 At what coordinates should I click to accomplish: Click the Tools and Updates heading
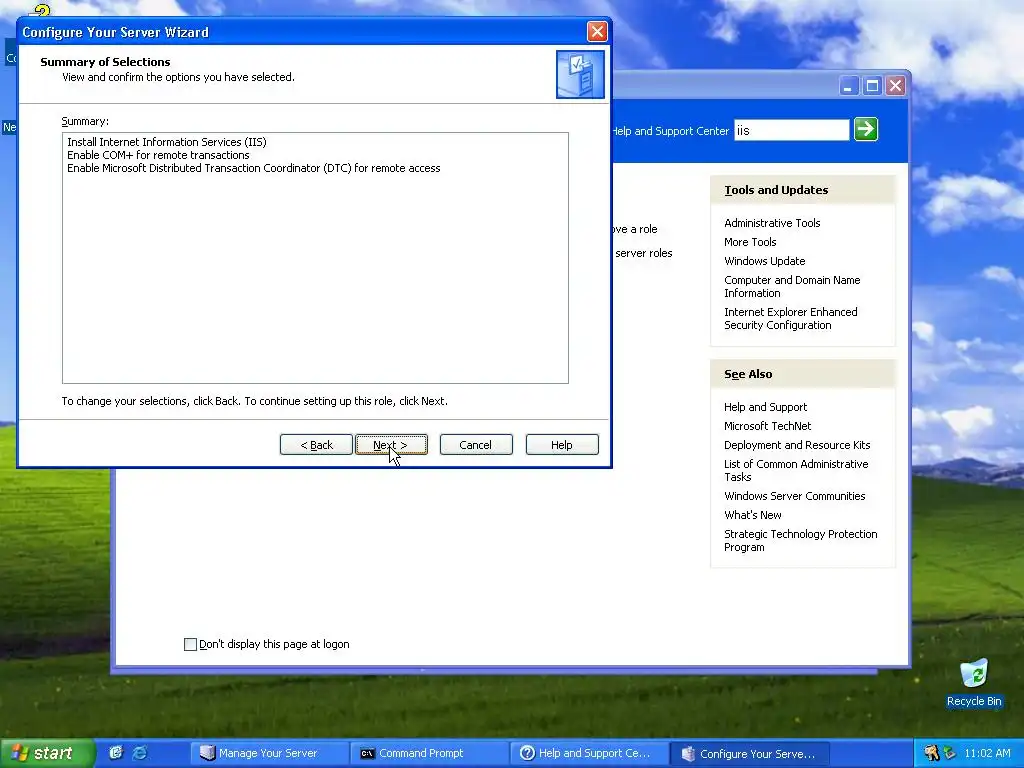pos(776,190)
